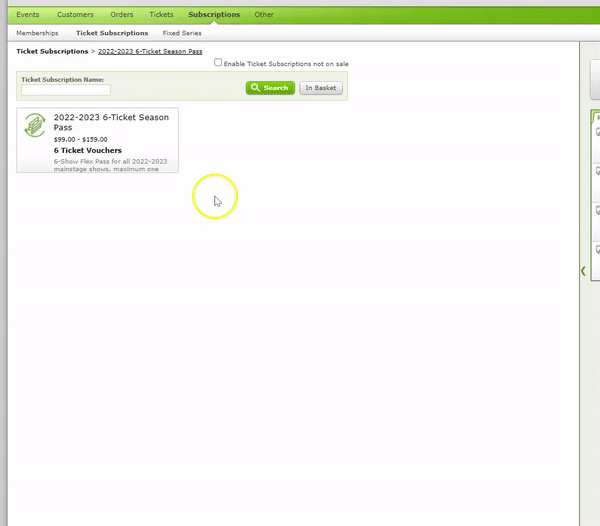Switch to Fixed Series sub-tab
600x526 pixels.
point(182,33)
